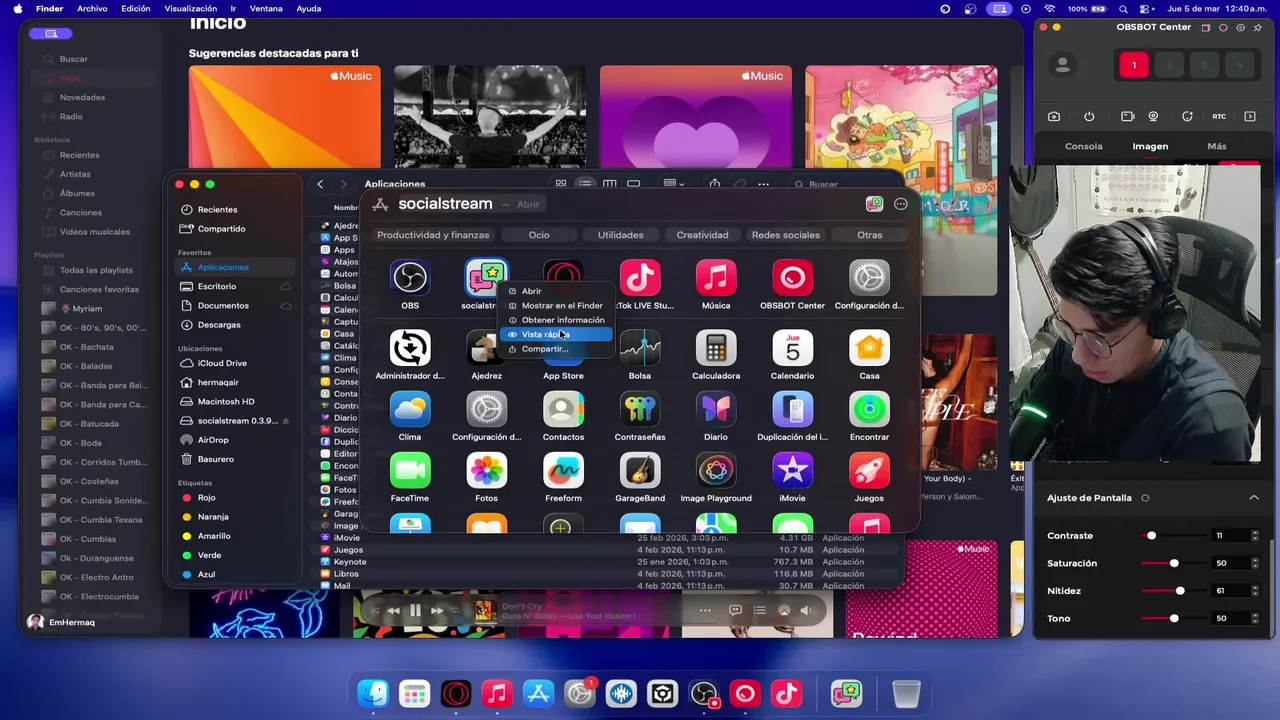This screenshot has height=720, width=1280.
Task: Click the RTC button in OBSBOT Center
Action: (x=1219, y=116)
